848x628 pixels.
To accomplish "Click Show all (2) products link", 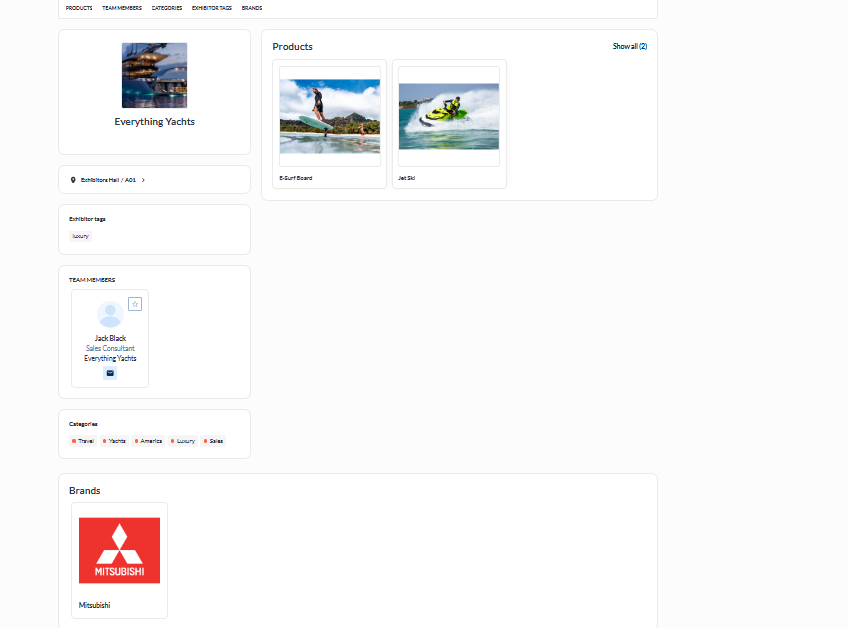I will (629, 46).
